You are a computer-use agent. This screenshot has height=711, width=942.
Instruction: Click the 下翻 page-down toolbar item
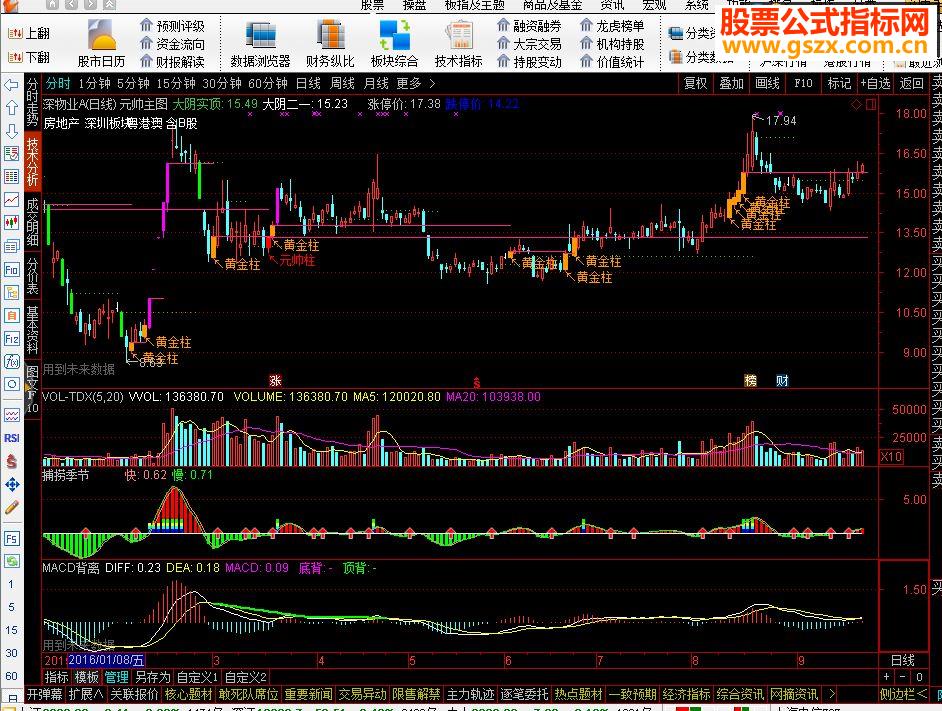29,57
